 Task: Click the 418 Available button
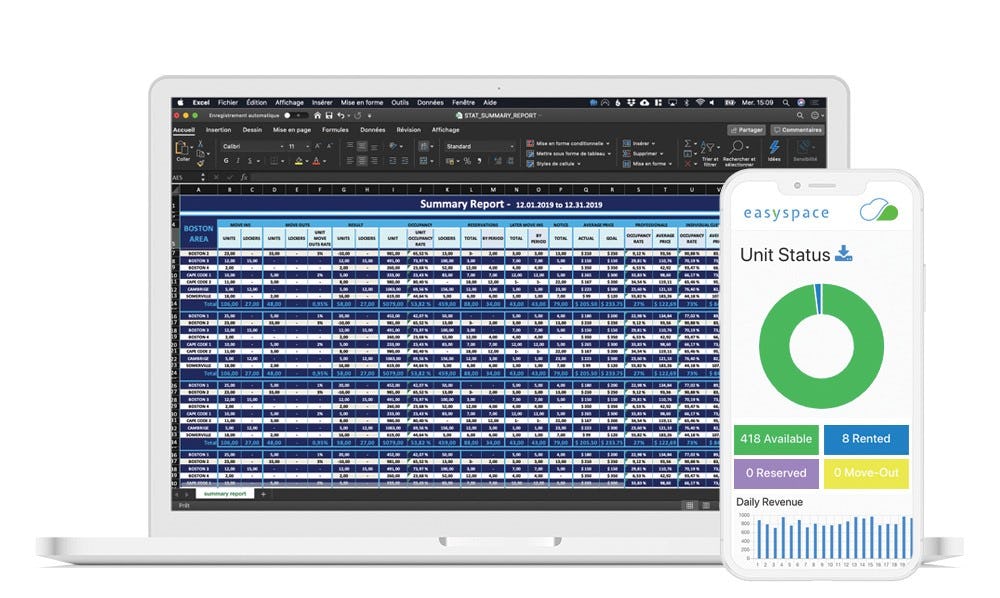point(777,439)
